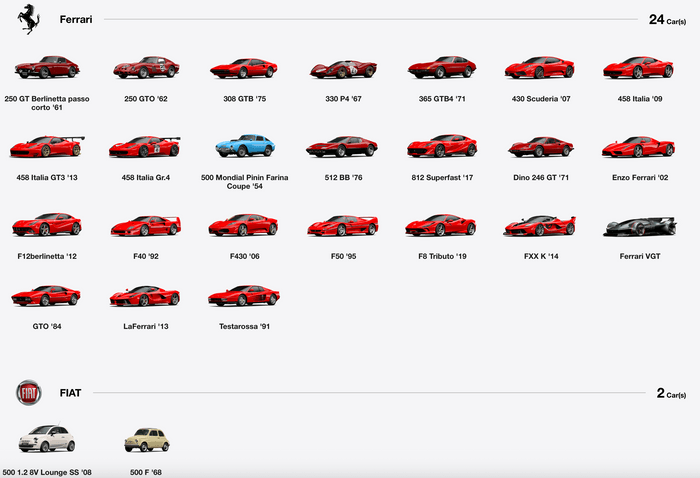Select the FXX K '14 car thumbnail
The width and height of the screenshot is (700, 478).
click(540, 226)
